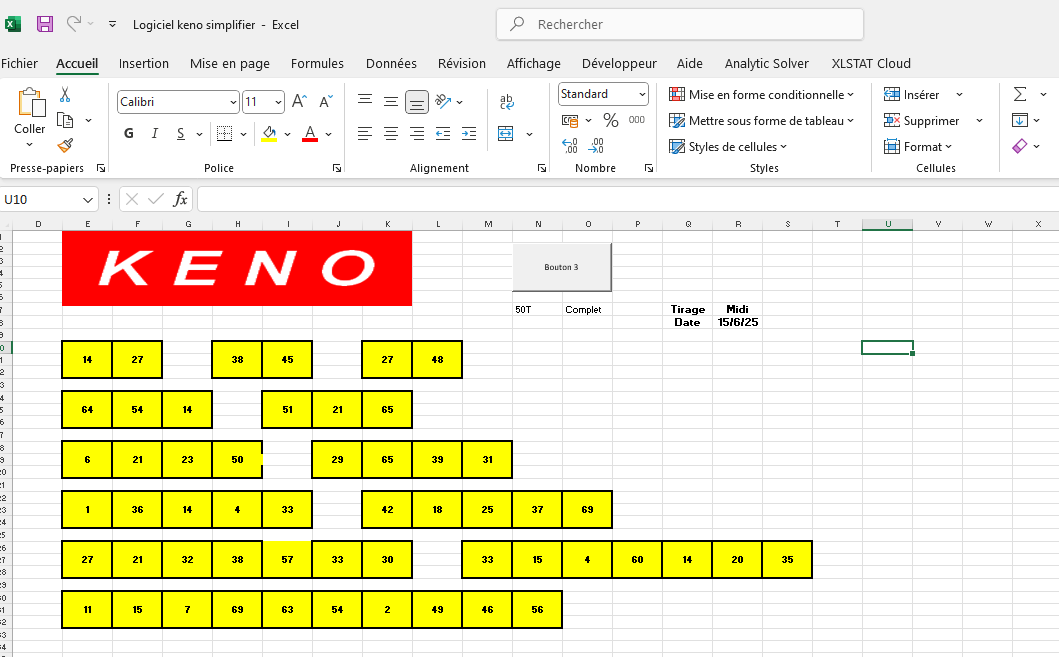Increase the indent
This screenshot has height=657, width=1059.
click(x=469, y=134)
